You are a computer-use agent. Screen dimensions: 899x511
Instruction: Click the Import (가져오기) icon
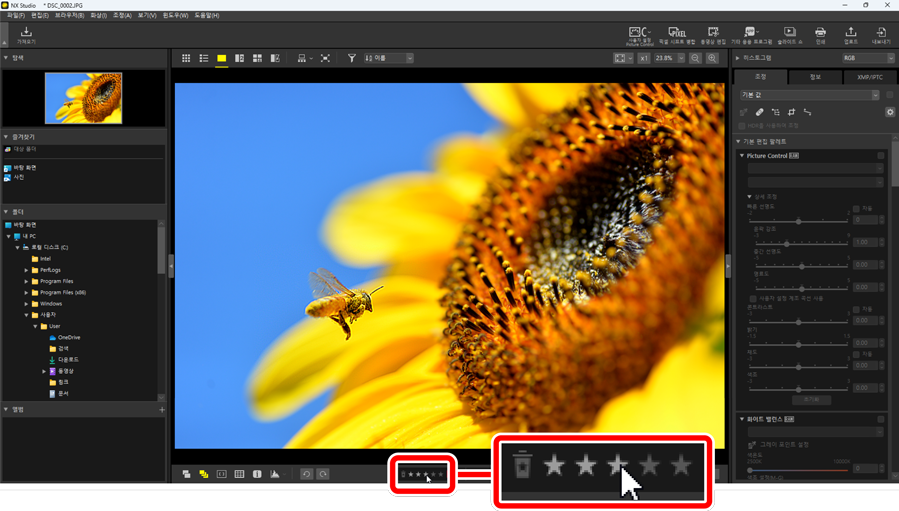[26, 35]
